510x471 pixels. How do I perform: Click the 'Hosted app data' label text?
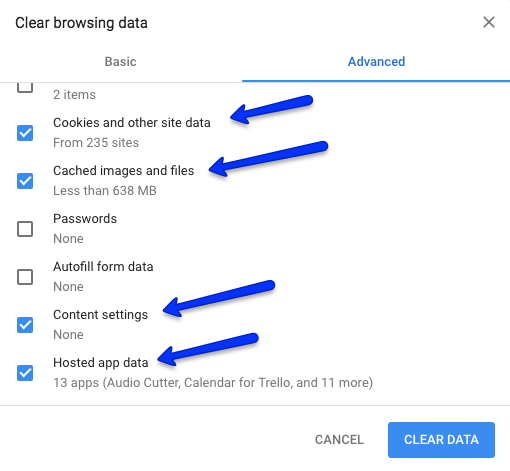101,363
